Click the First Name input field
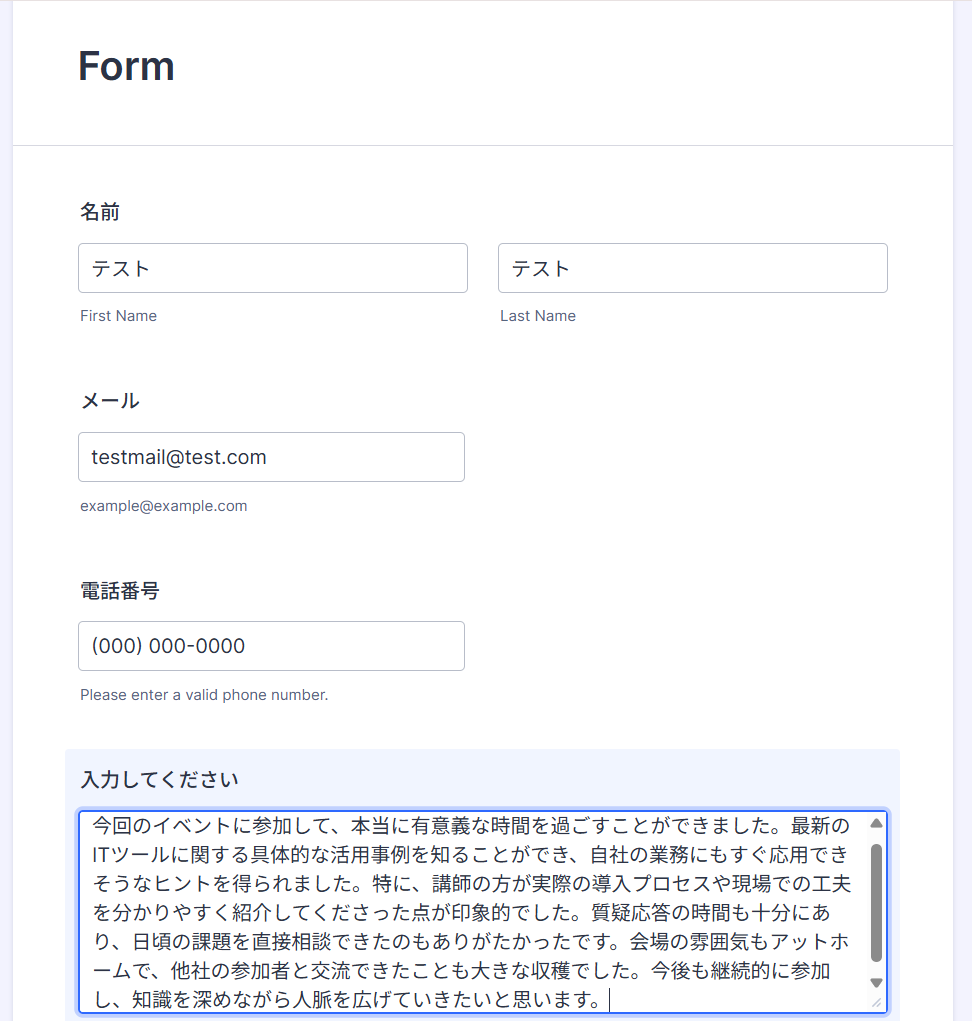 [x=273, y=268]
